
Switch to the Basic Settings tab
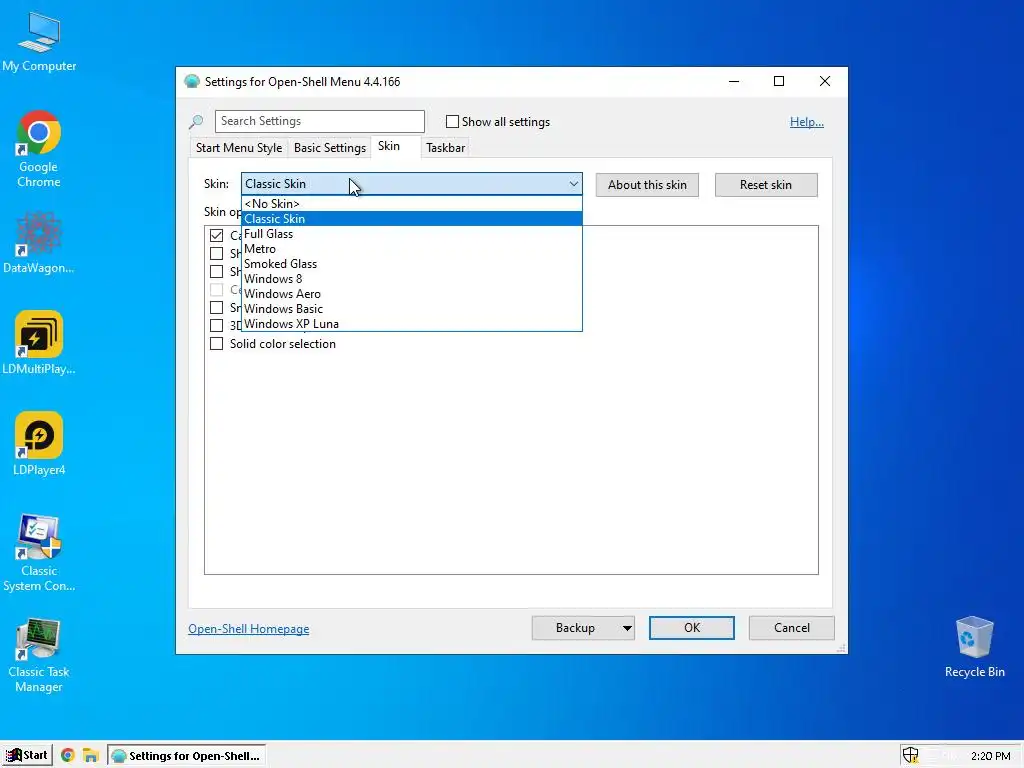tap(330, 148)
